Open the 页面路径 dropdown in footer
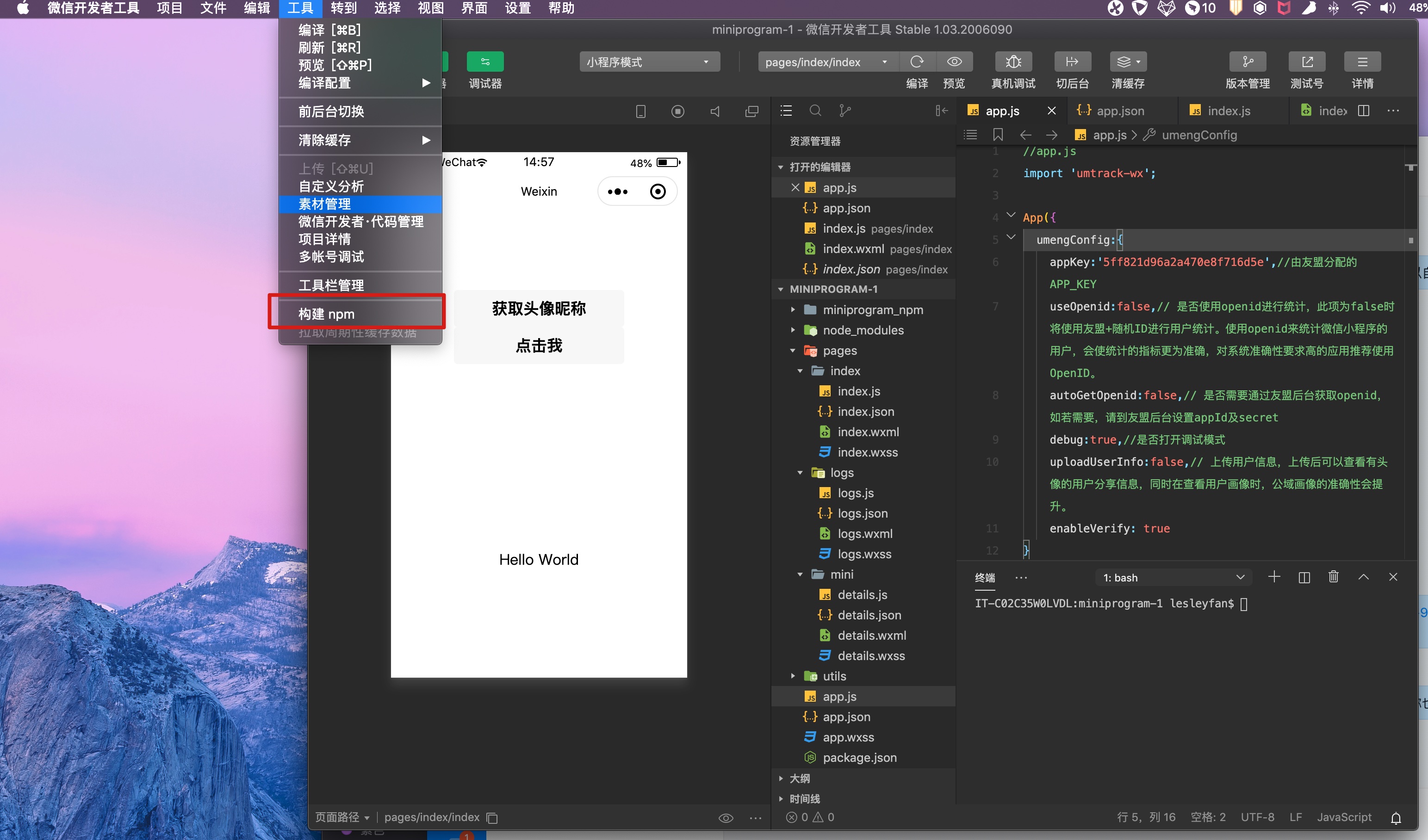This screenshot has height=840, width=1428. 342,817
